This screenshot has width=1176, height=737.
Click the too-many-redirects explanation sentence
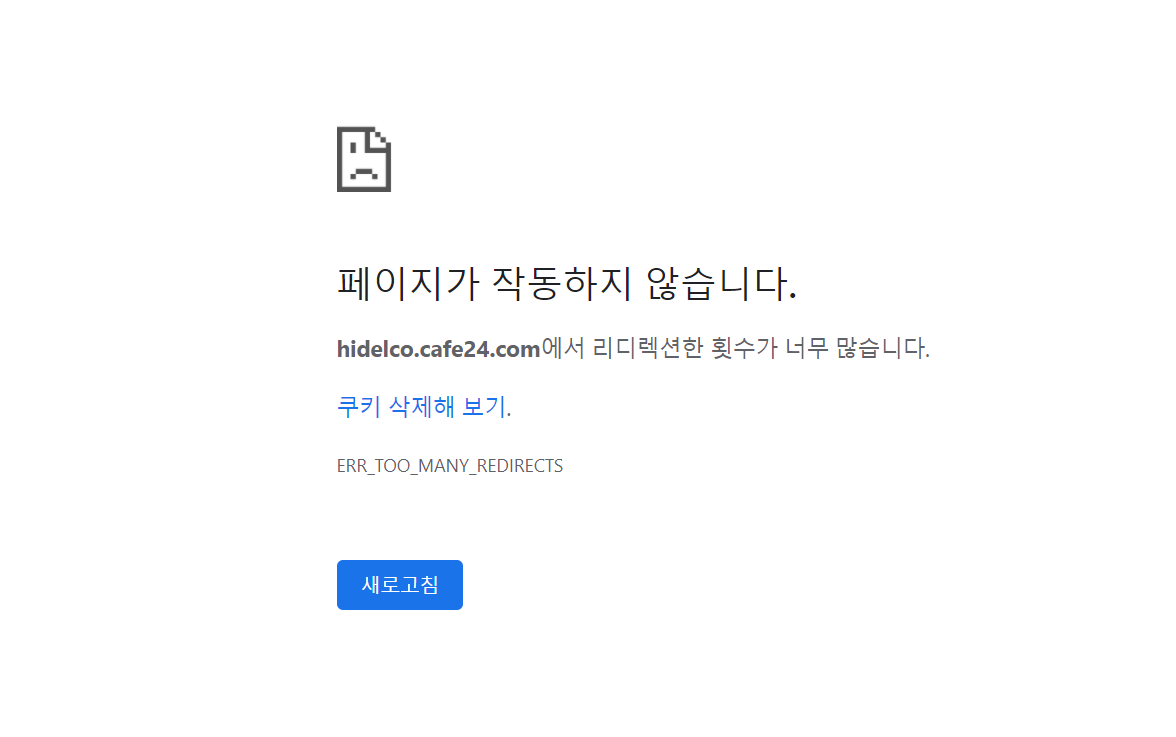[633, 348]
